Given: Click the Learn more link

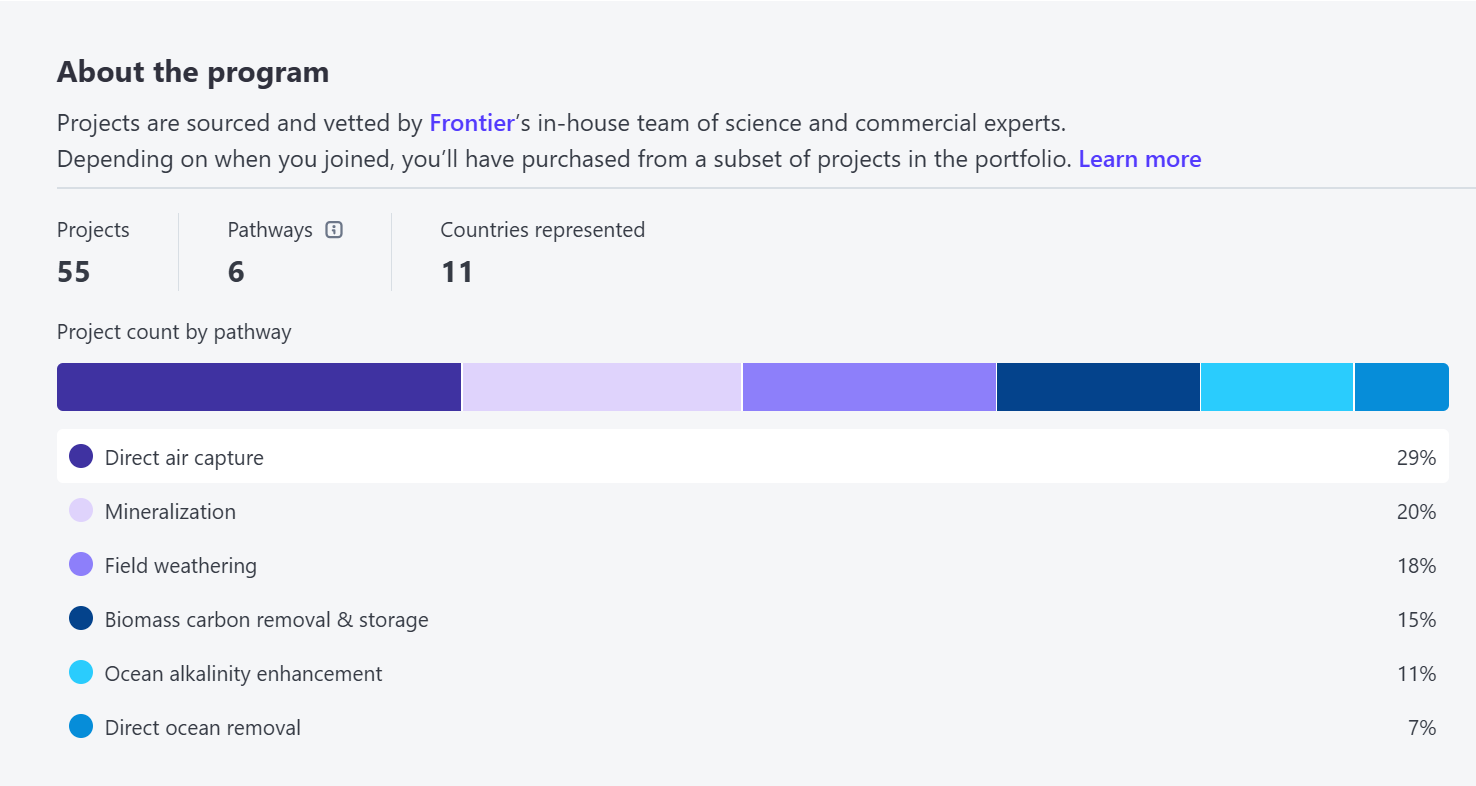Looking at the screenshot, I should [x=1140, y=159].
